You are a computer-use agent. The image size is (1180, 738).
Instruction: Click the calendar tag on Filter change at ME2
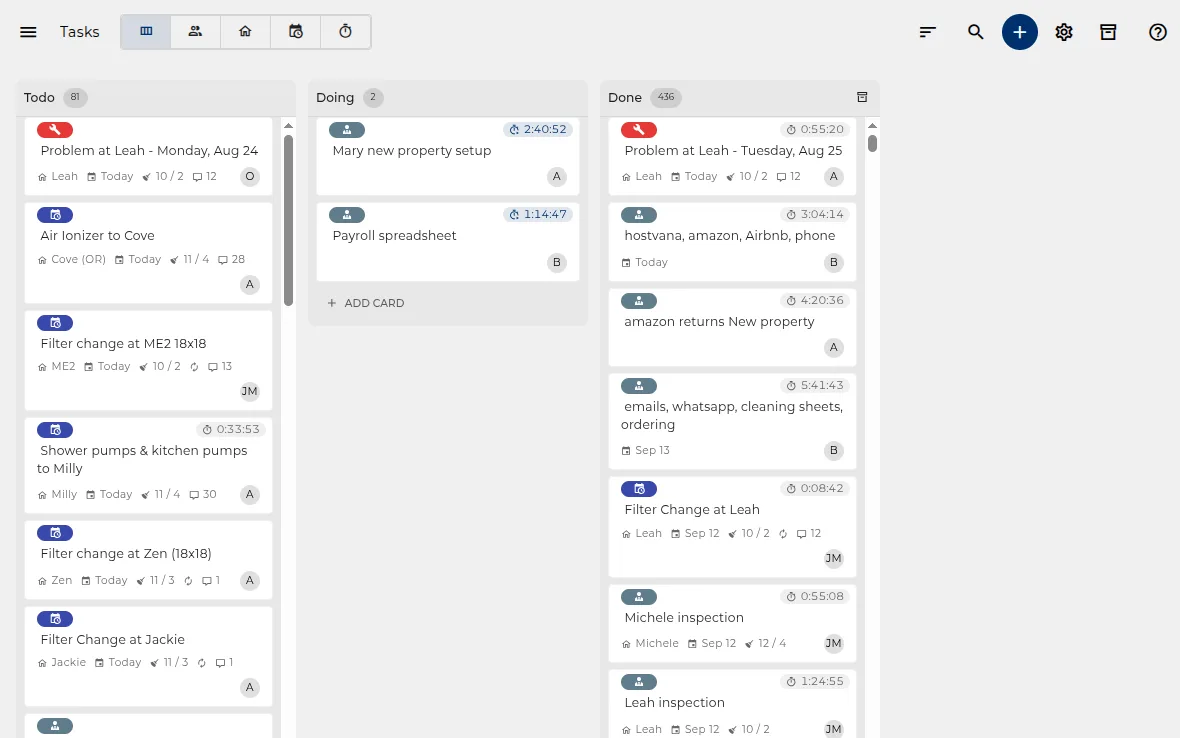click(55, 323)
